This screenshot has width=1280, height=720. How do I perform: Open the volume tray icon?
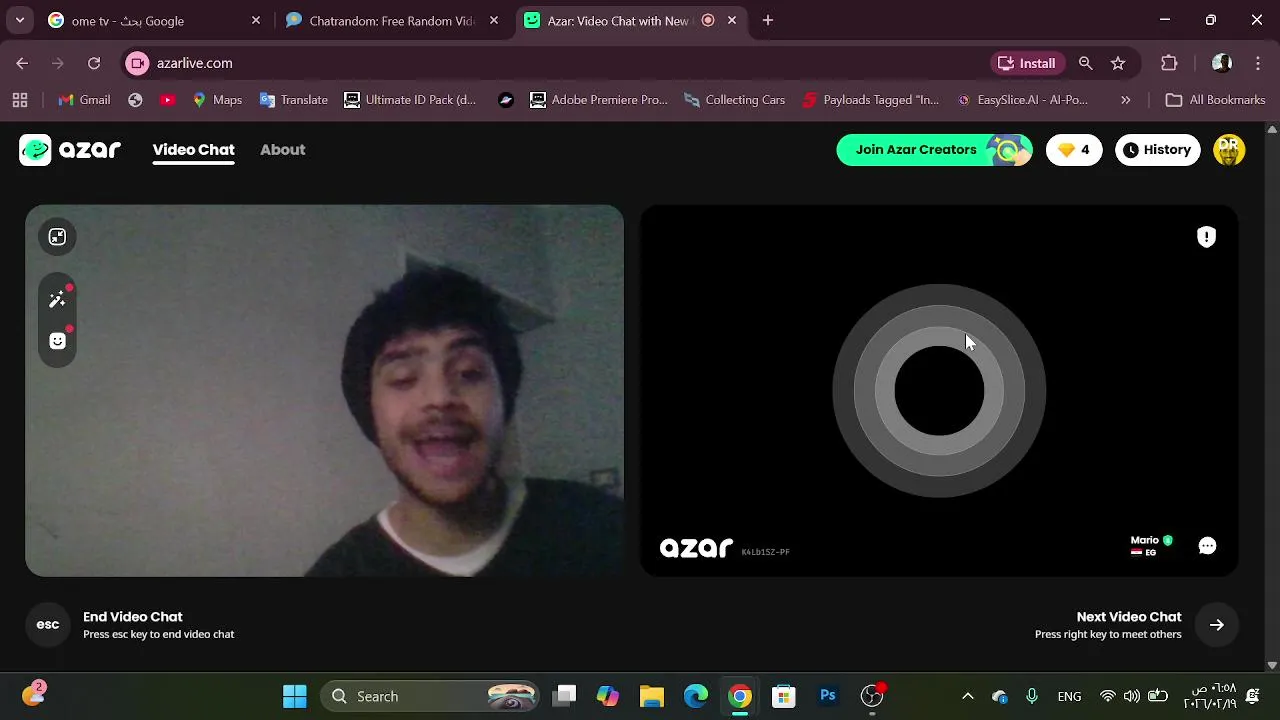(1132, 696)
